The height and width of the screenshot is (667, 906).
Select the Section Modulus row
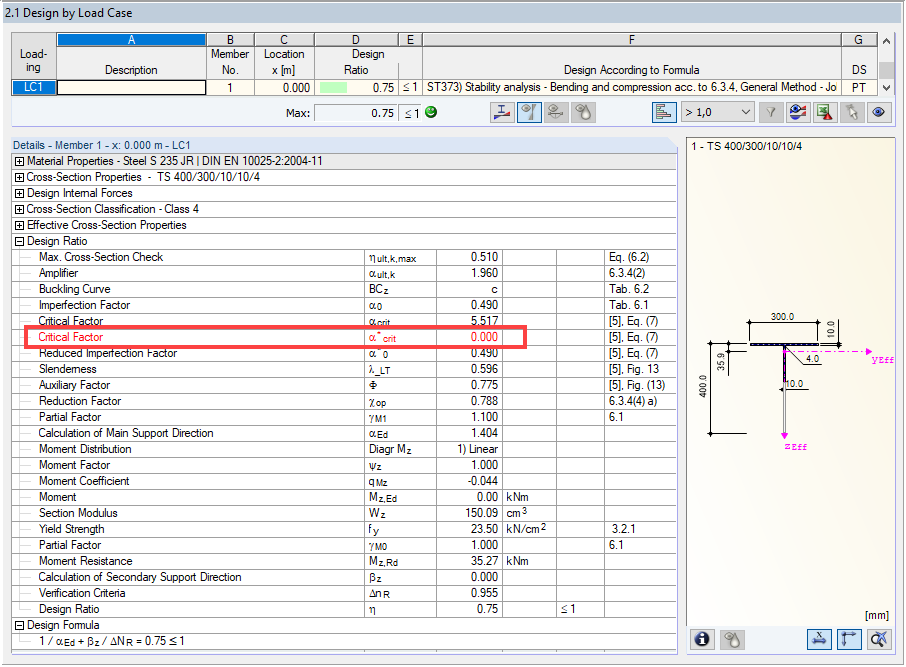[x=344, y=513]
